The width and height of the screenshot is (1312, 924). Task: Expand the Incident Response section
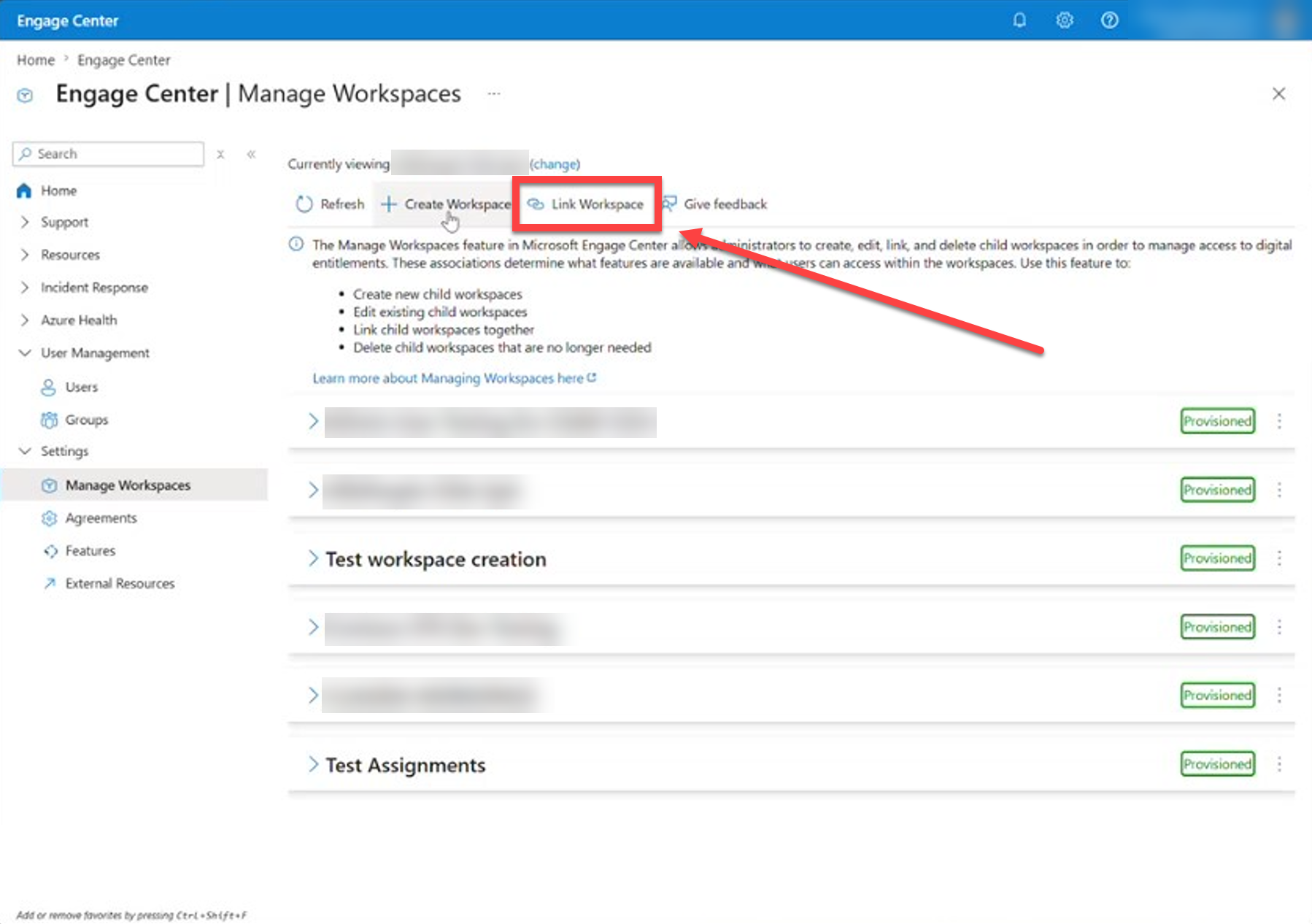point(25,288)
